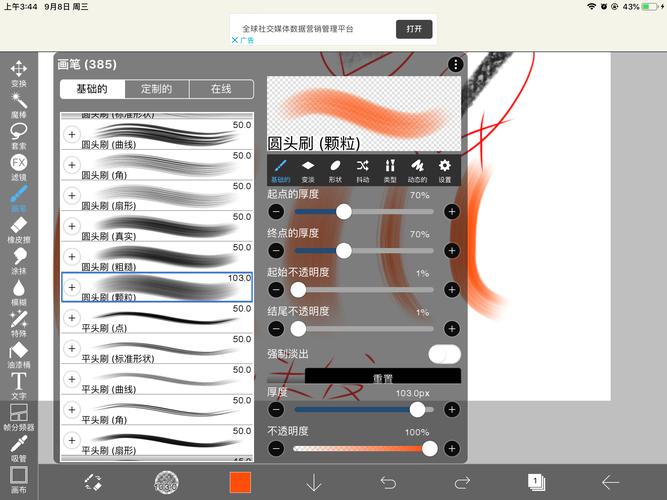Switch to the 在线 brush tab

pos(221,89)
